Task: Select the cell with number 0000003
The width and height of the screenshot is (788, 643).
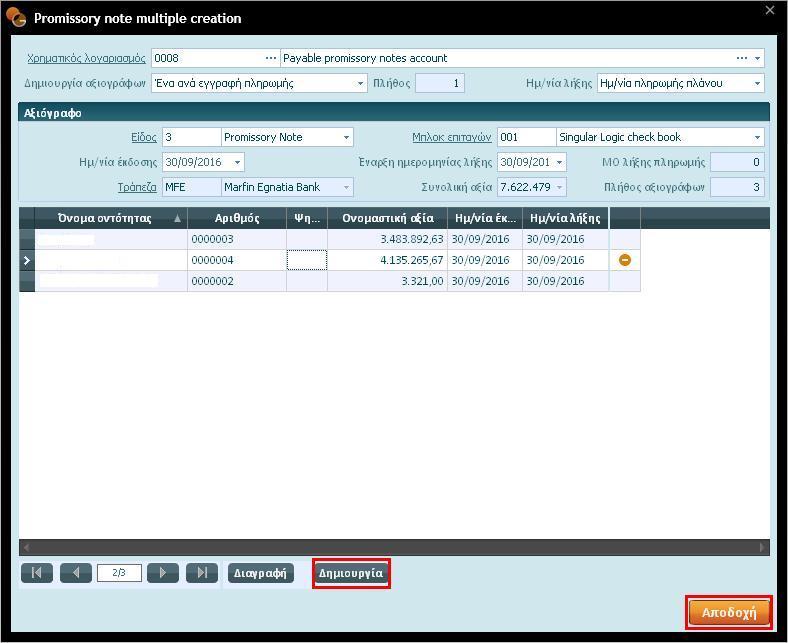Action: pyautogui.click(x=237, y=239)
